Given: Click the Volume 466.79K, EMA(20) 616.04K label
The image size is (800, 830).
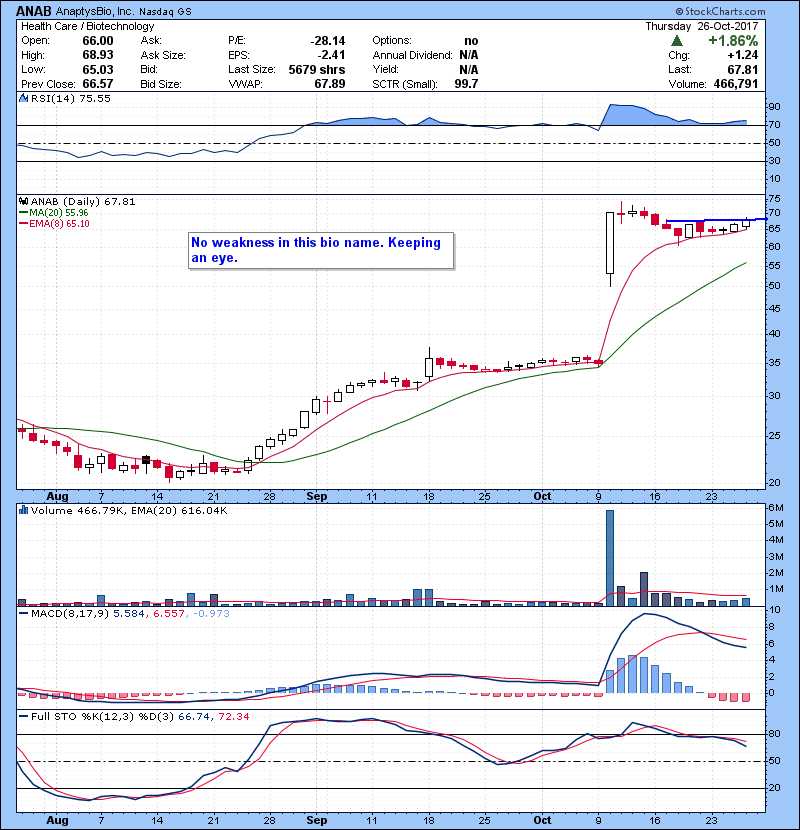Looking at the screenshot, I should 129,510.
